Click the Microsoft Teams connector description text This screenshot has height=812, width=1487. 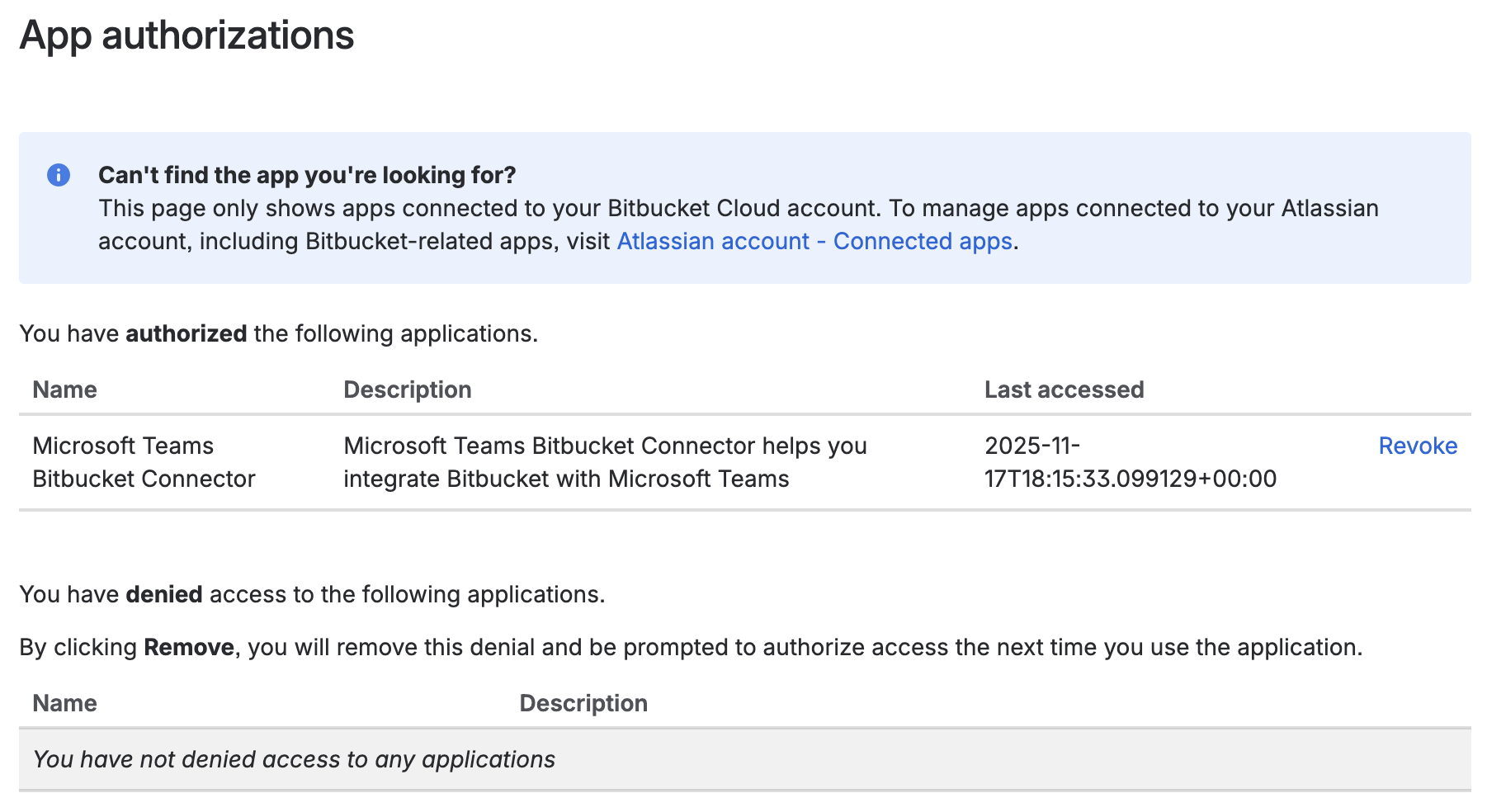coord(604,462)
